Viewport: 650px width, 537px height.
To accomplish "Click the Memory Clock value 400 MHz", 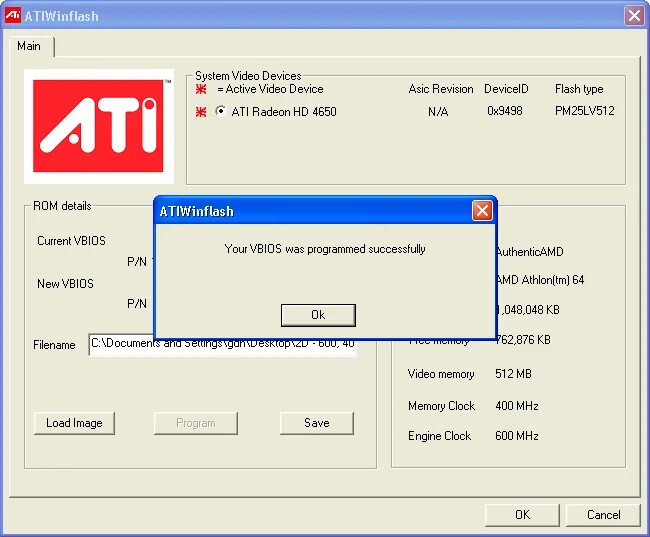I will 517,406.
